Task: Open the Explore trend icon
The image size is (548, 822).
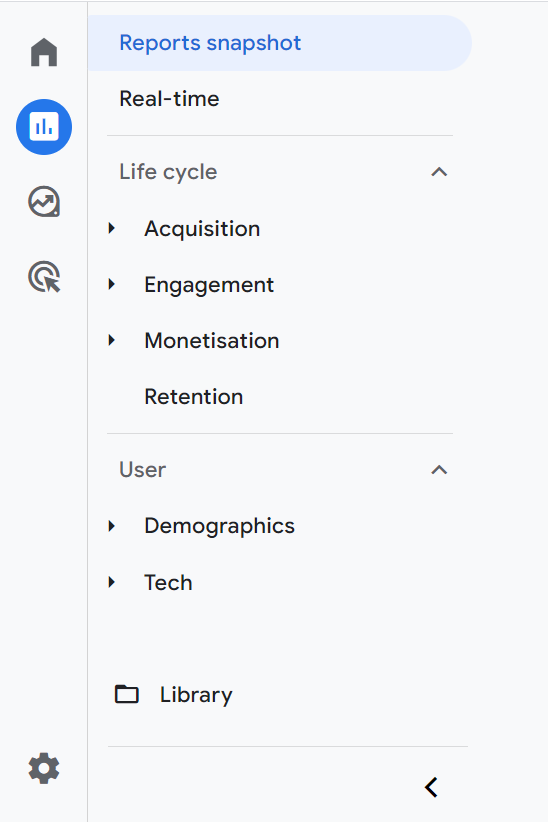Action: coord(44,202)
